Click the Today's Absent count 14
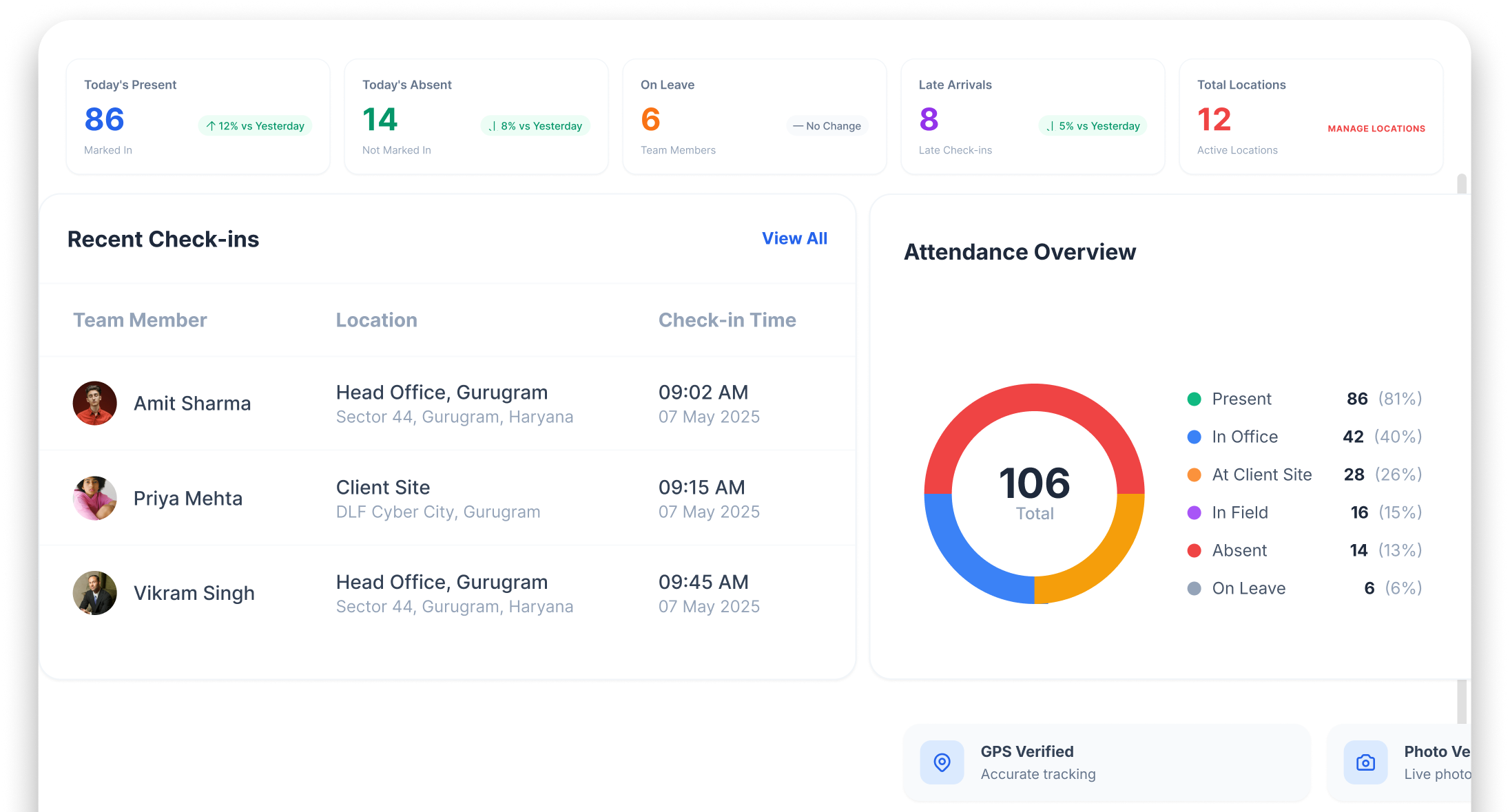1510x812 pixels. click(380, 120)
